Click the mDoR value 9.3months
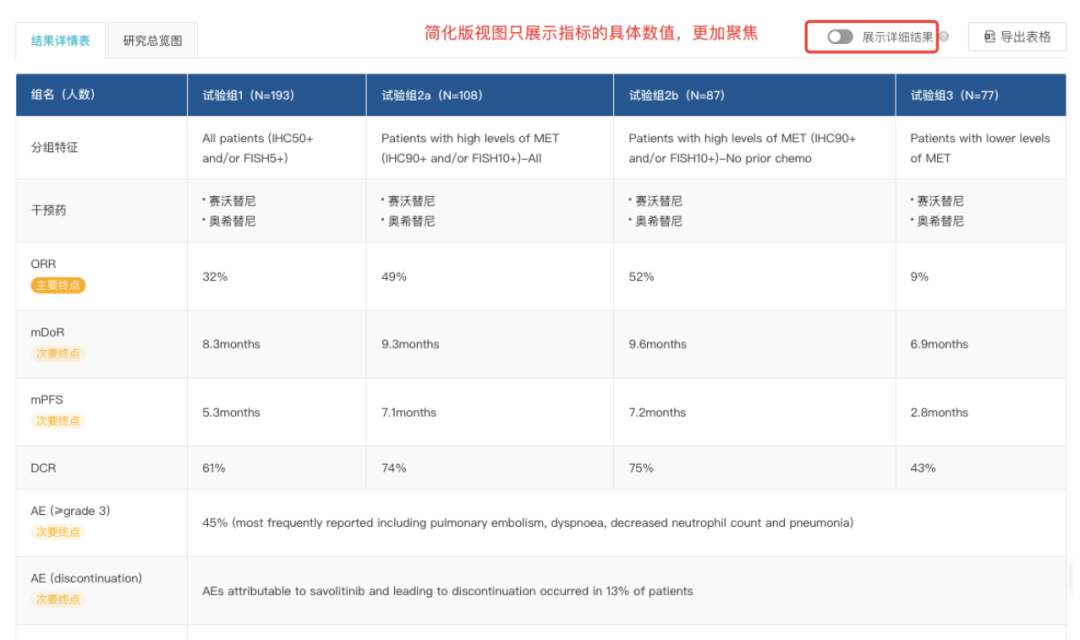Screen dimensions: 1080x640 point(411,344)
